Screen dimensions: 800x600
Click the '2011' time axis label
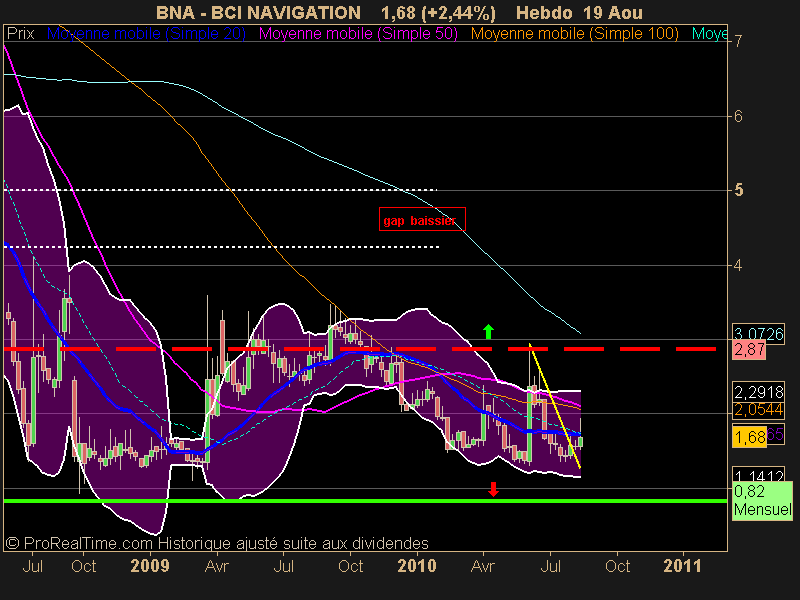(682, 566)
